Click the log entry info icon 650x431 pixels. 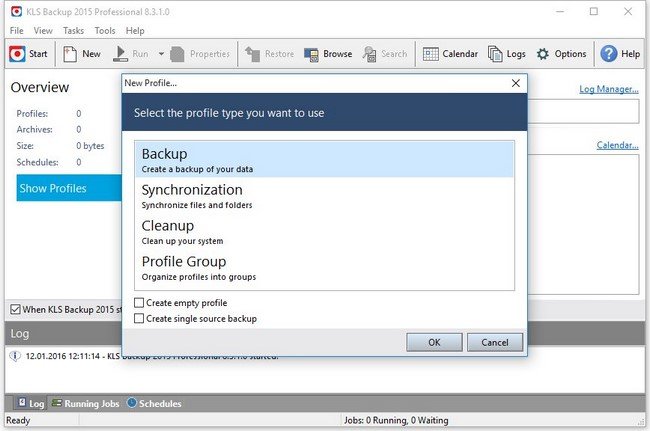15,356
